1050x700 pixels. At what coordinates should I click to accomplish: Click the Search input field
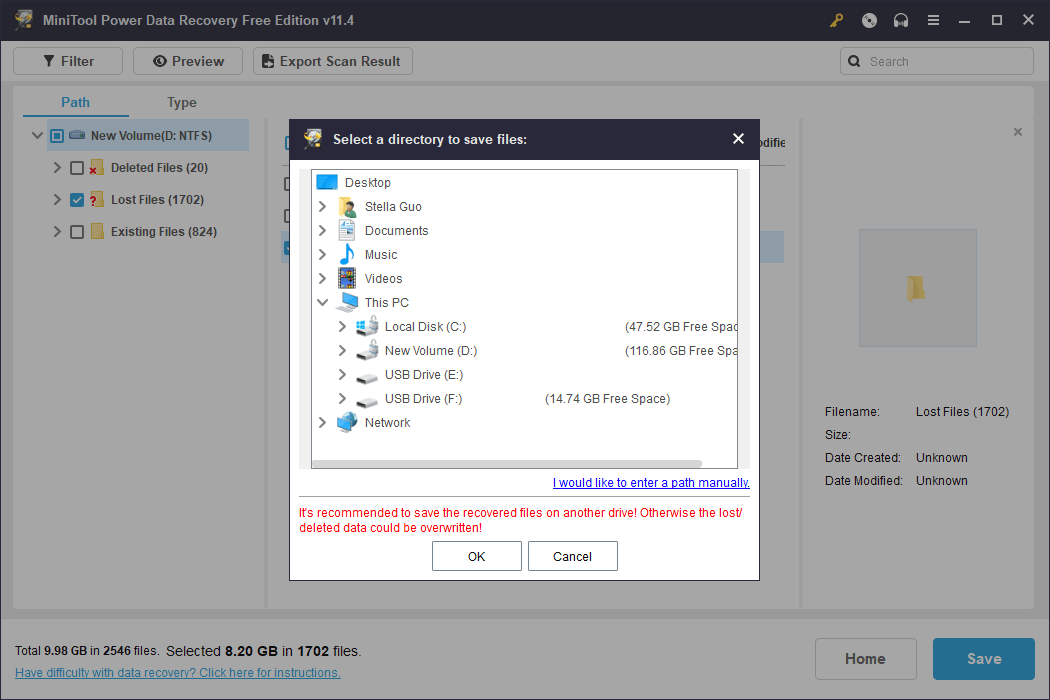936,61
